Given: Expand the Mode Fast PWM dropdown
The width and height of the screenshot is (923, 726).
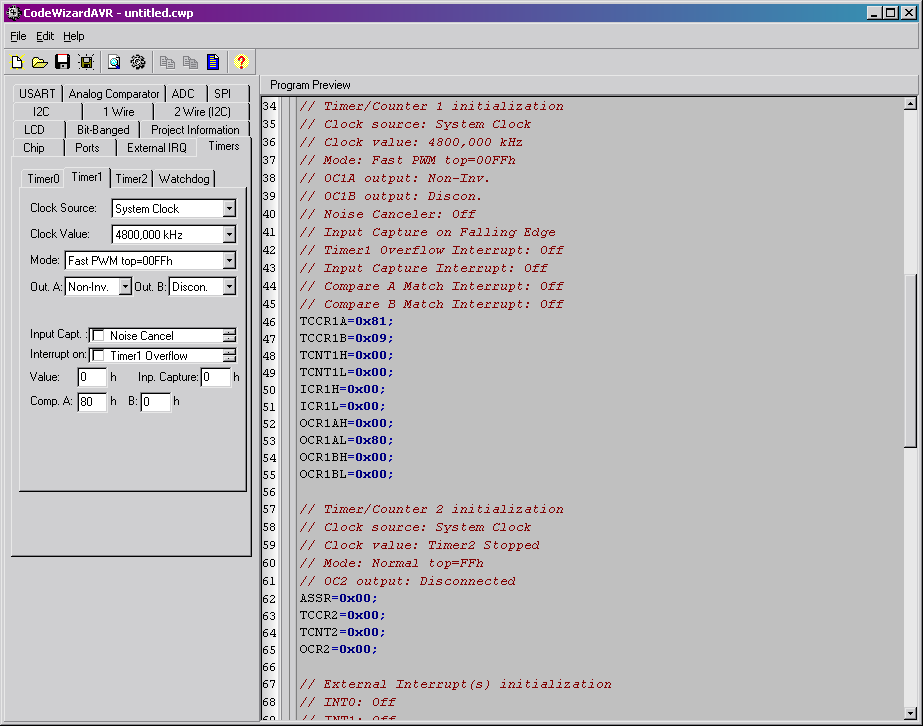Looking at the screenshot, I should click(229, 261).
